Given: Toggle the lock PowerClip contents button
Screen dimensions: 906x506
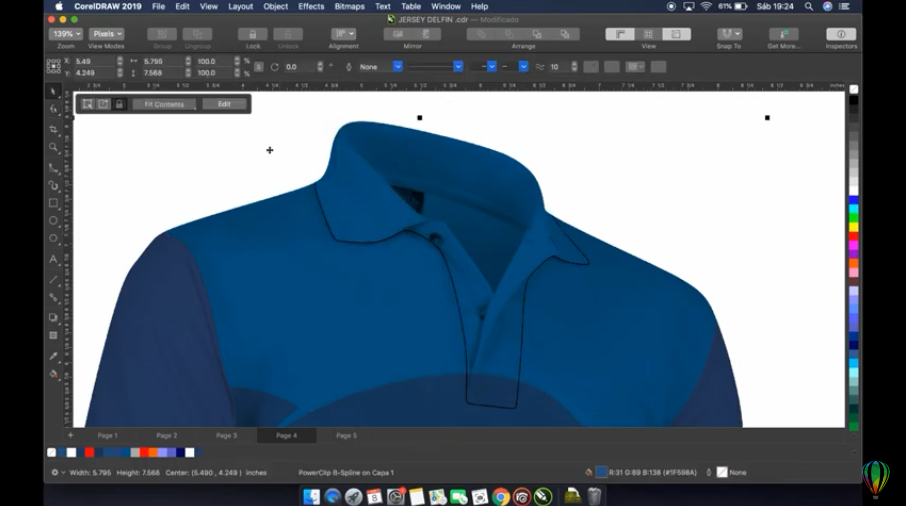Looking at the screenshot, I should (x=118, y=104).
